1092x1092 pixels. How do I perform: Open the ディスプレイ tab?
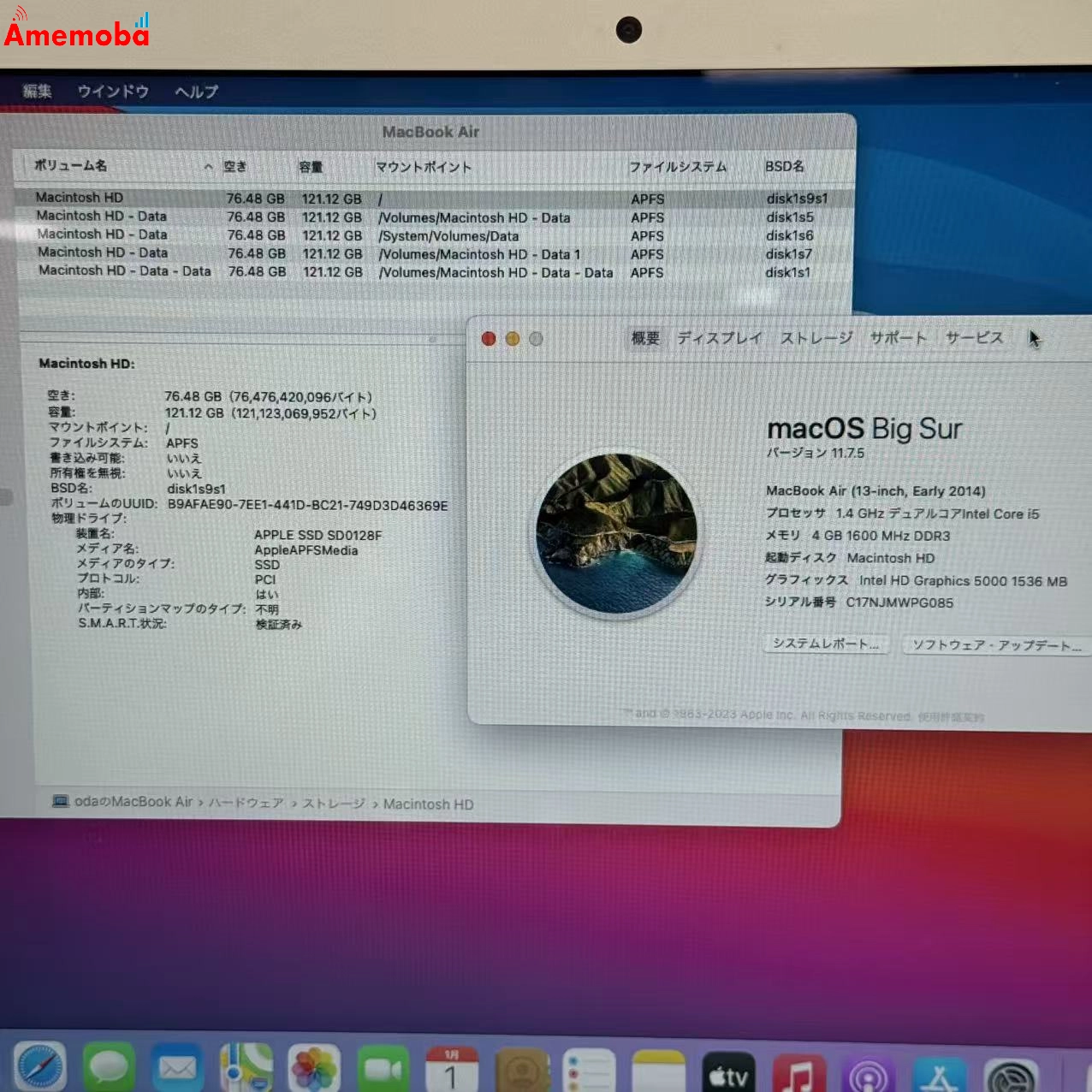(x=720, y=338)
